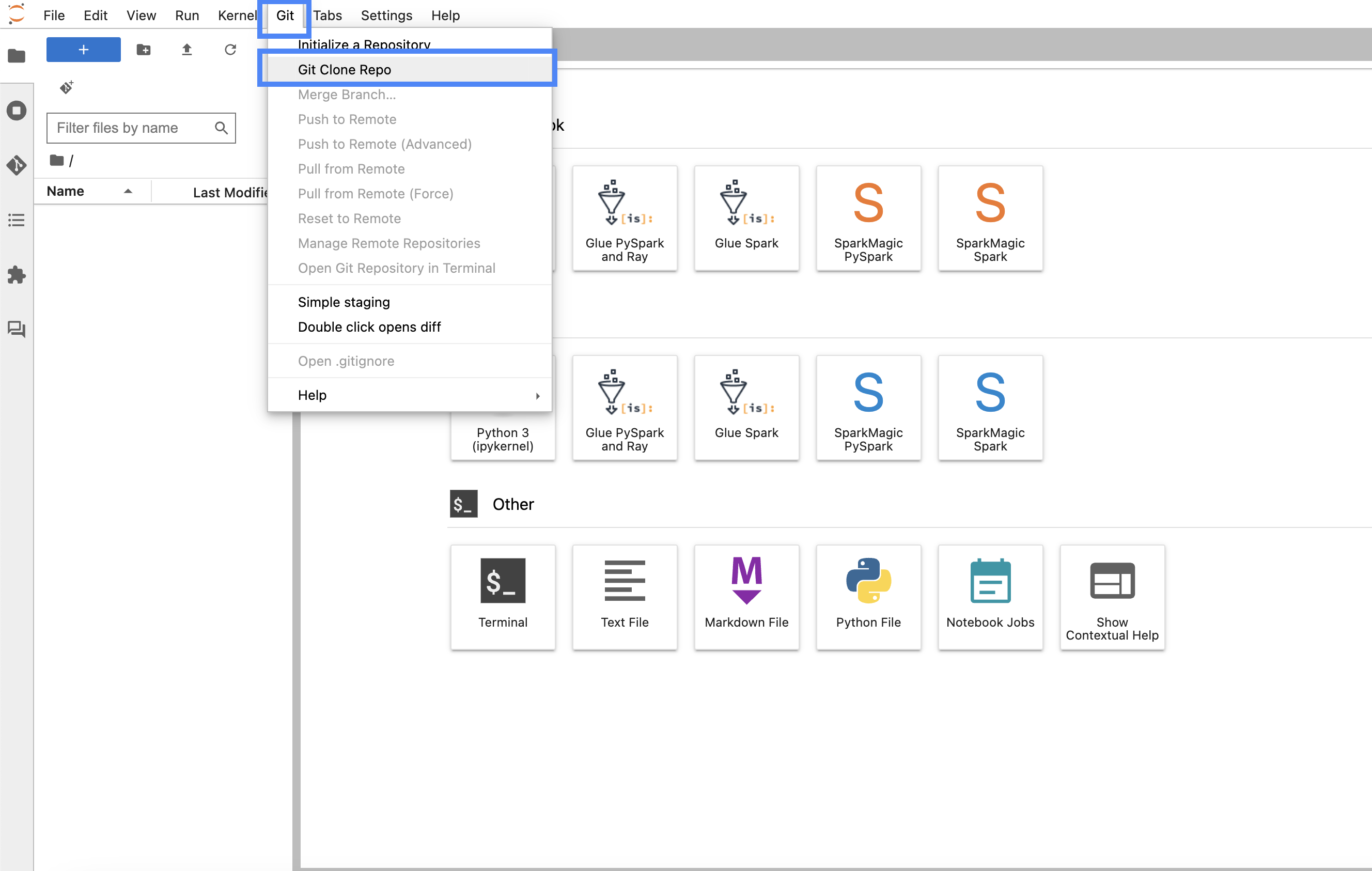Toggle Simple staging option

point(343,301)
